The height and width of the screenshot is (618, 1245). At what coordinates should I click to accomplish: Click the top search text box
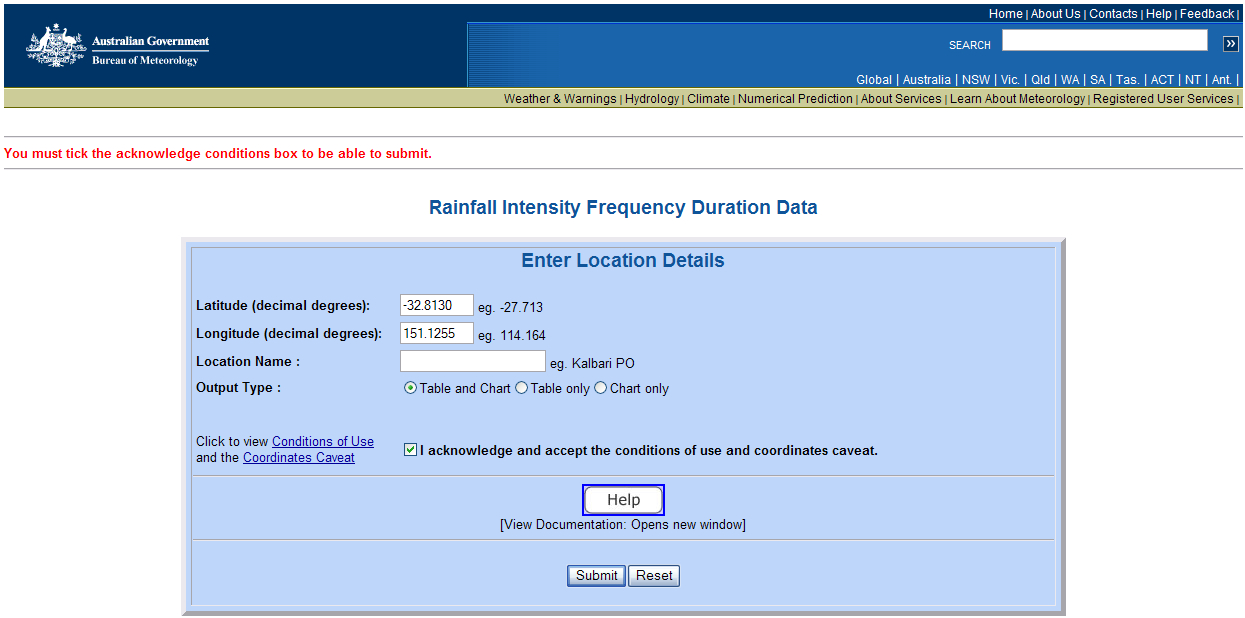point(1104,41)
